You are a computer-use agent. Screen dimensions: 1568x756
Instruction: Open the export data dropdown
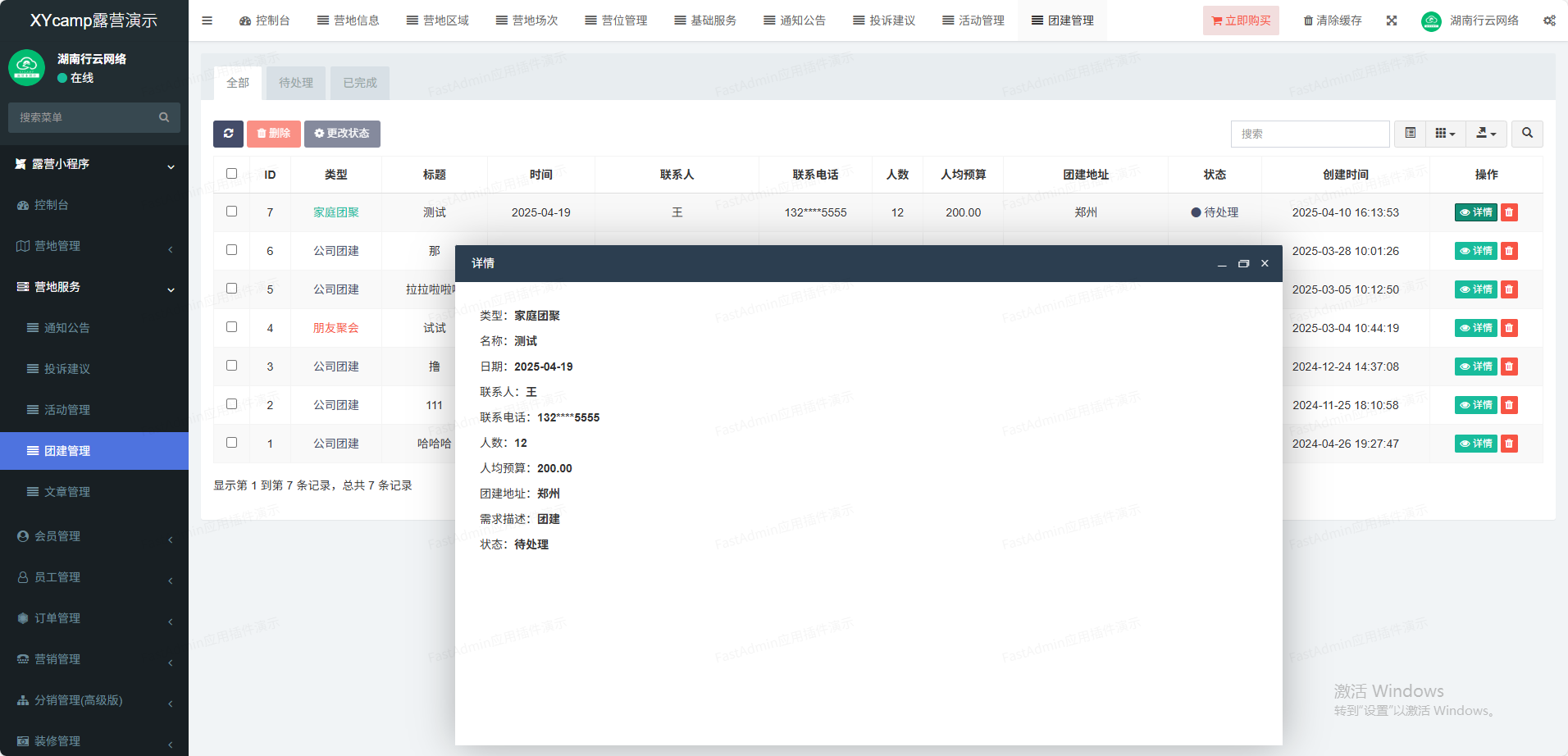(x=1486, y=134)
